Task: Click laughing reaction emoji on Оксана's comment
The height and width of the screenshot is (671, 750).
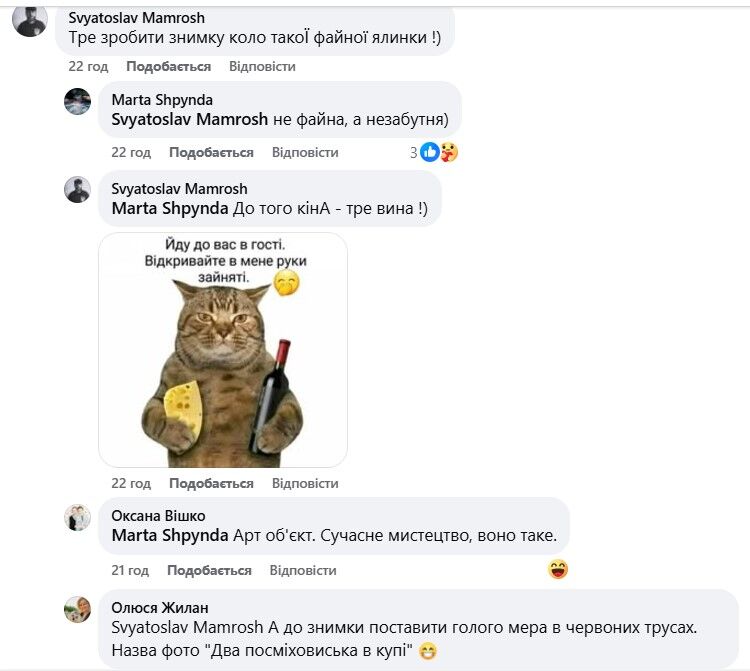Action: click(558, 570)
